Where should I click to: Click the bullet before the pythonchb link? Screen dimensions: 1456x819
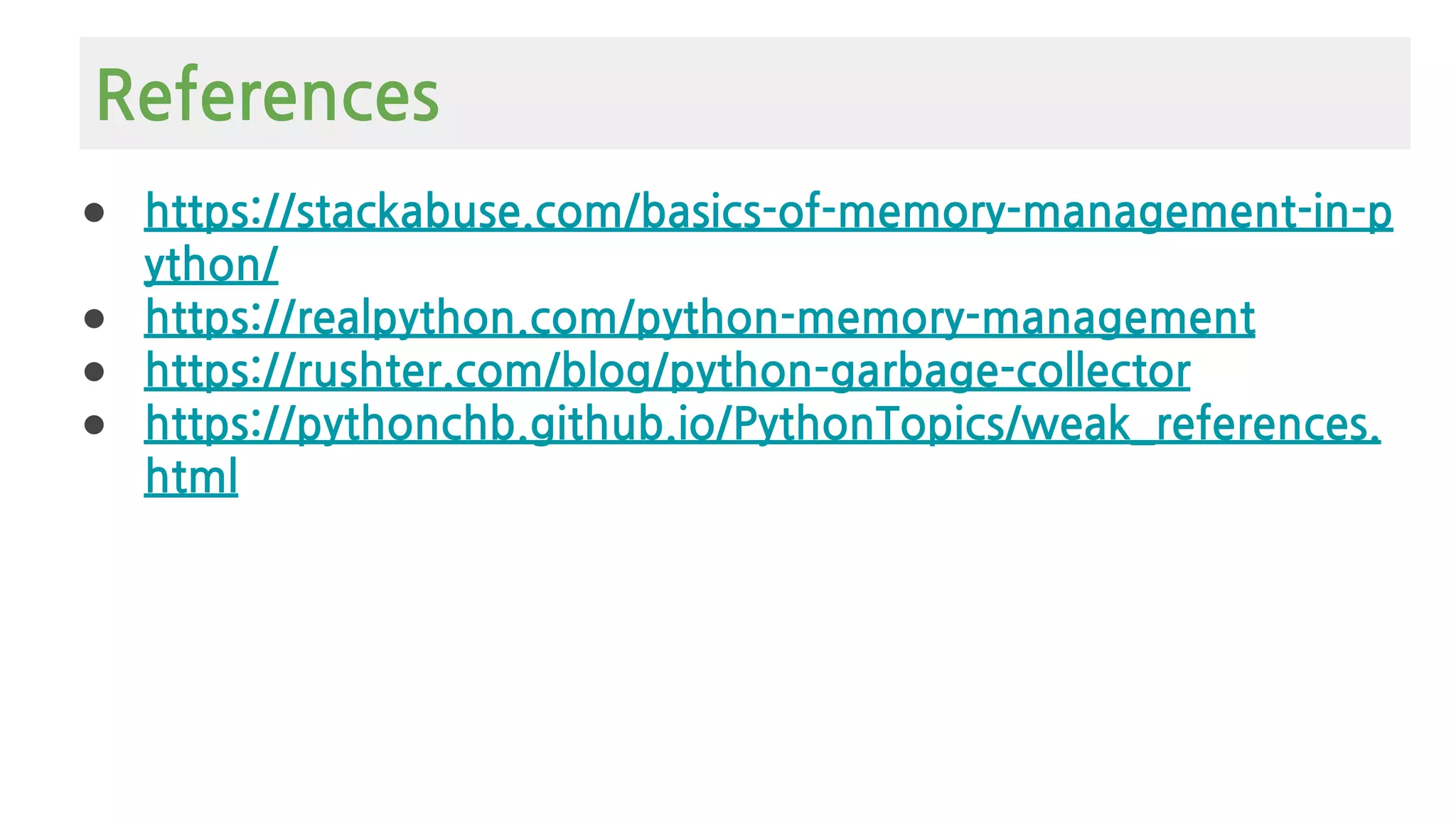click(x=94, y=425)
